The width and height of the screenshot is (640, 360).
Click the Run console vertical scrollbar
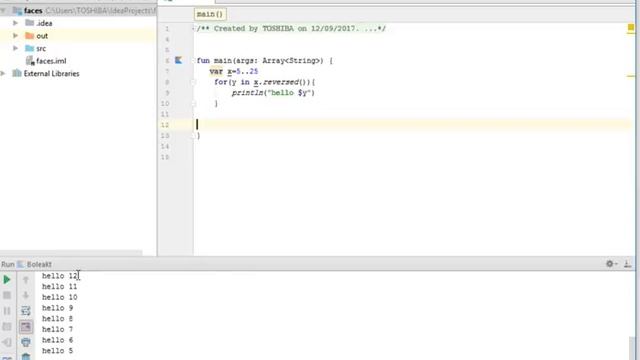coord(632,347)
